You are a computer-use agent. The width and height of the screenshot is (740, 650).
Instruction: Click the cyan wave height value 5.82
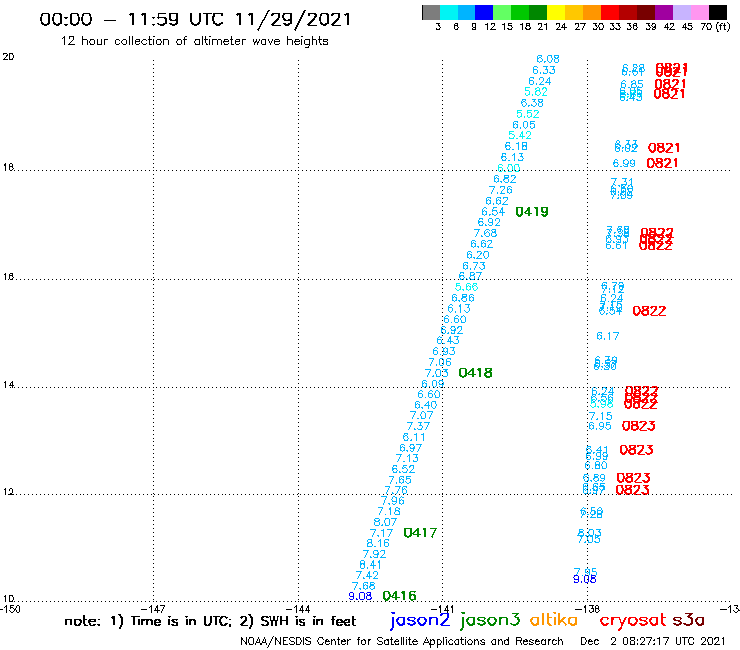[536, 92]
